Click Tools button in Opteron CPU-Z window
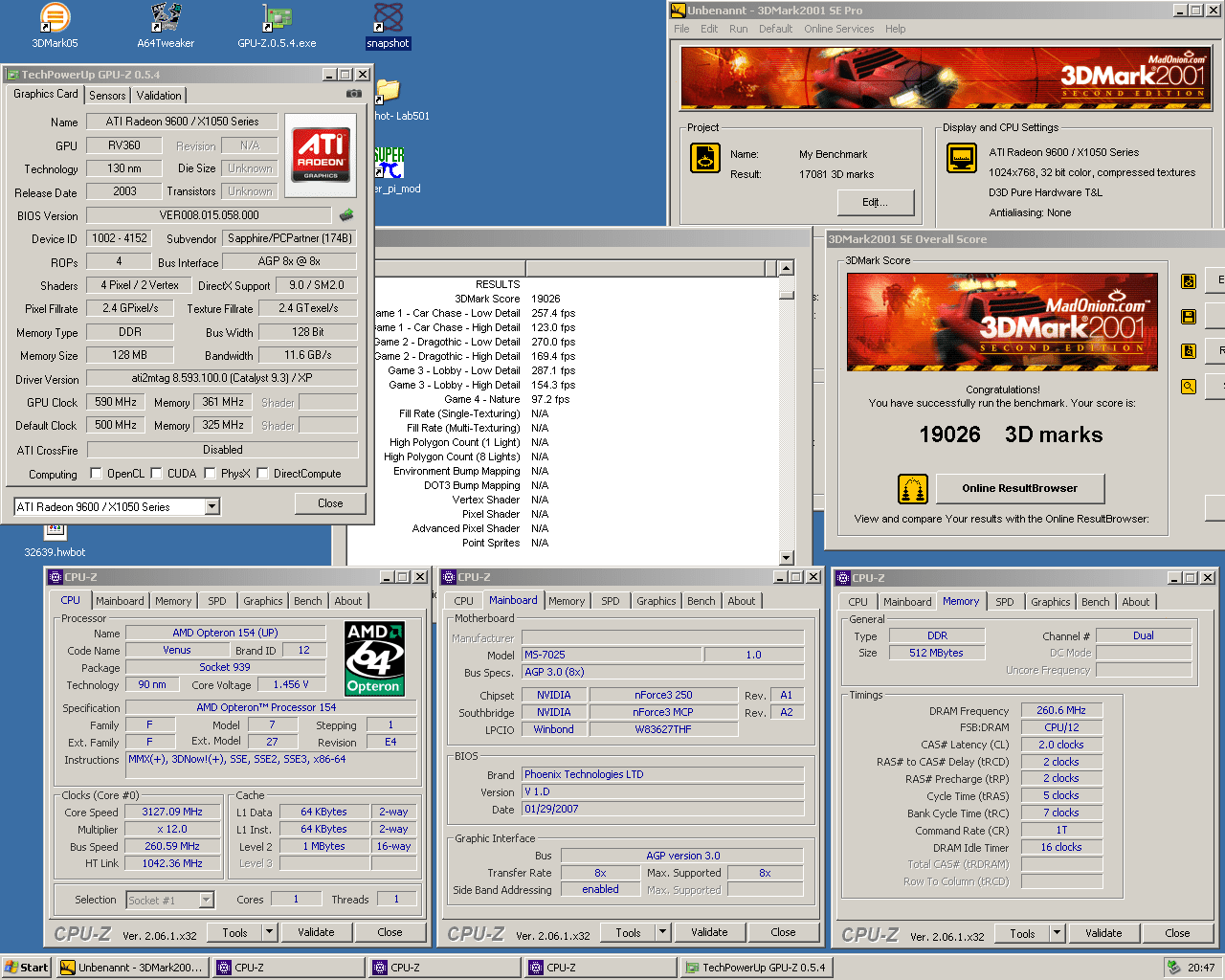This screenshot has width=1225, height=980. 235,932
